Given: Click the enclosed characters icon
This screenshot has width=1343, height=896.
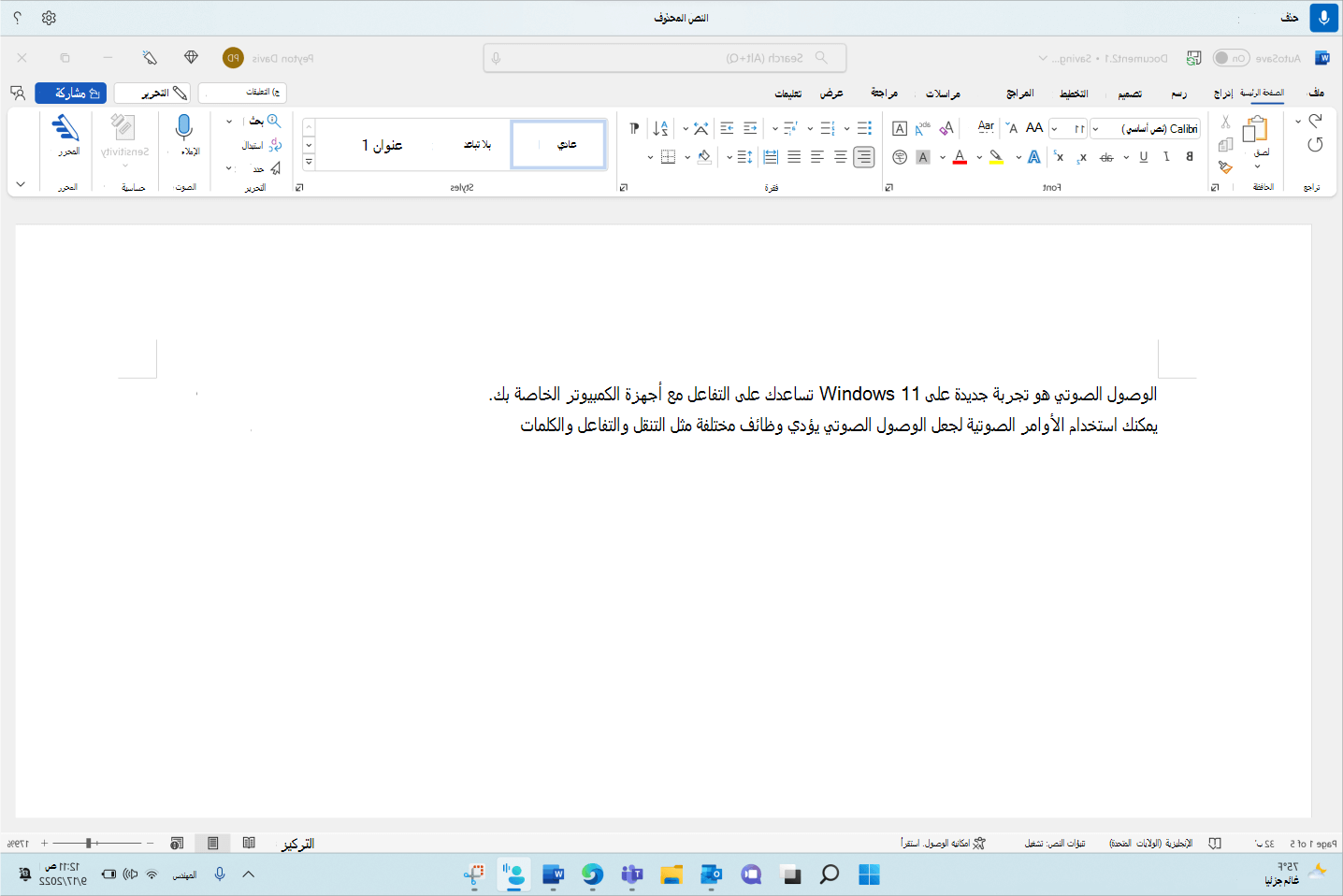Looking at the screenshot, I should (900, 157).
